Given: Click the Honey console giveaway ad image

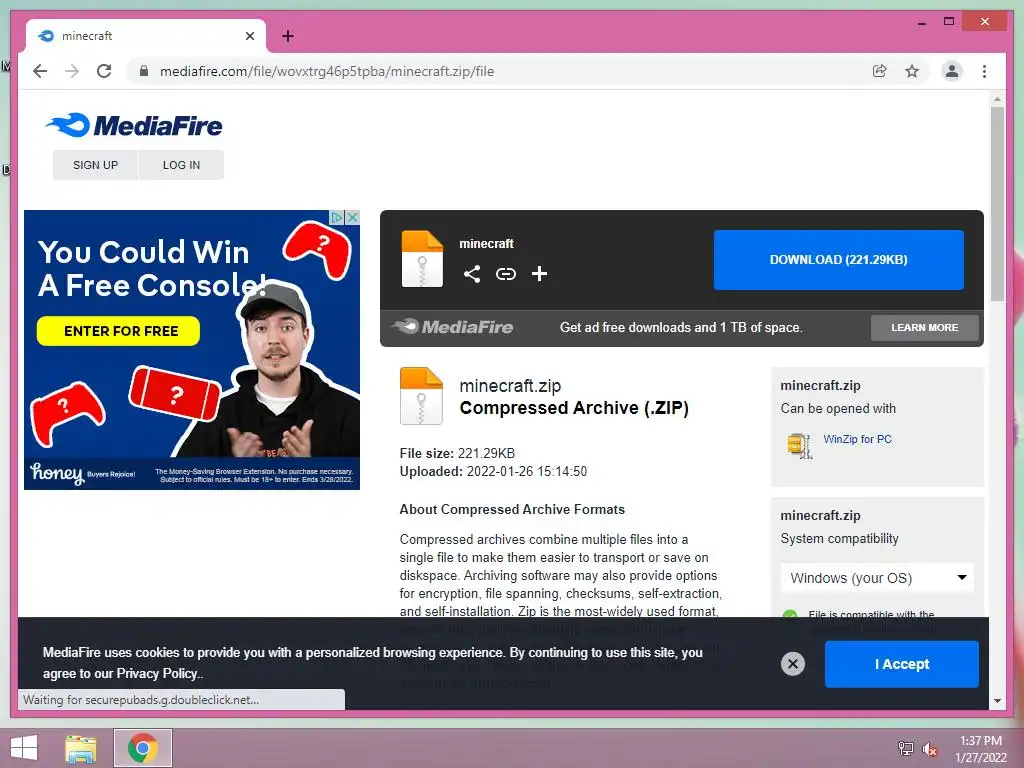Looking at the screenshot, I should click(x=192, y=350).
